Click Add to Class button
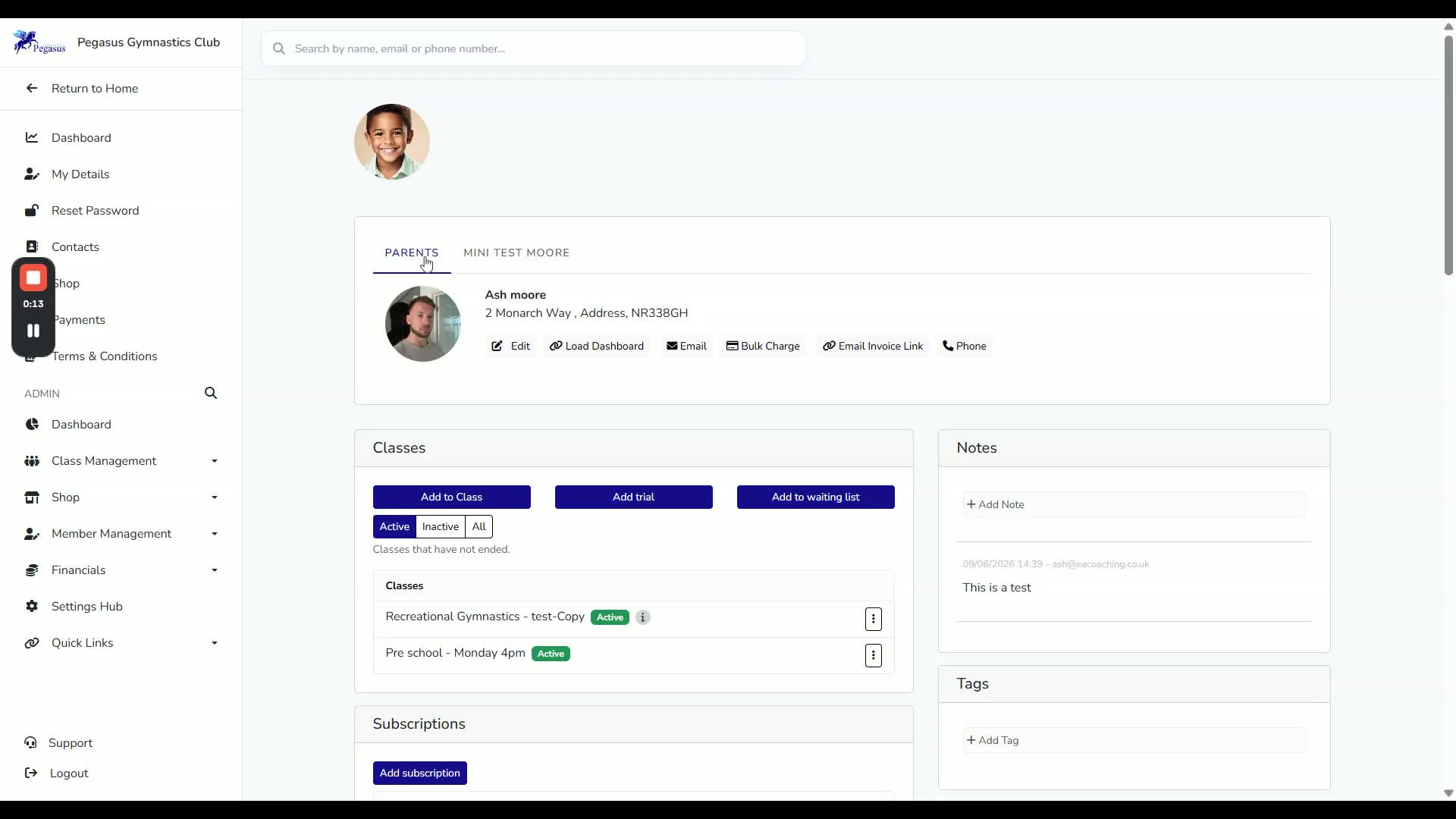The height and width of the screenshot is (819, 1456). click(x=452, y=497)
